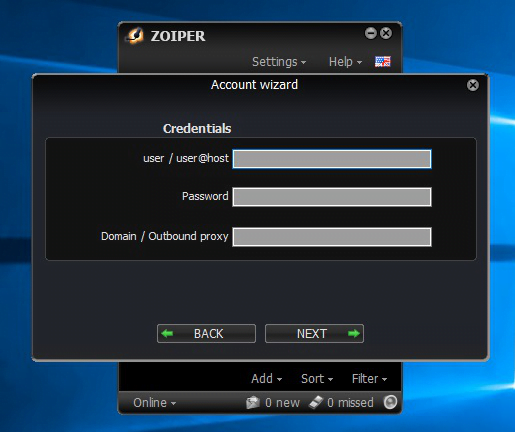Viewport: 515px width, 432px height.
Task: Open the Settings menu
Action: [279, 62]
